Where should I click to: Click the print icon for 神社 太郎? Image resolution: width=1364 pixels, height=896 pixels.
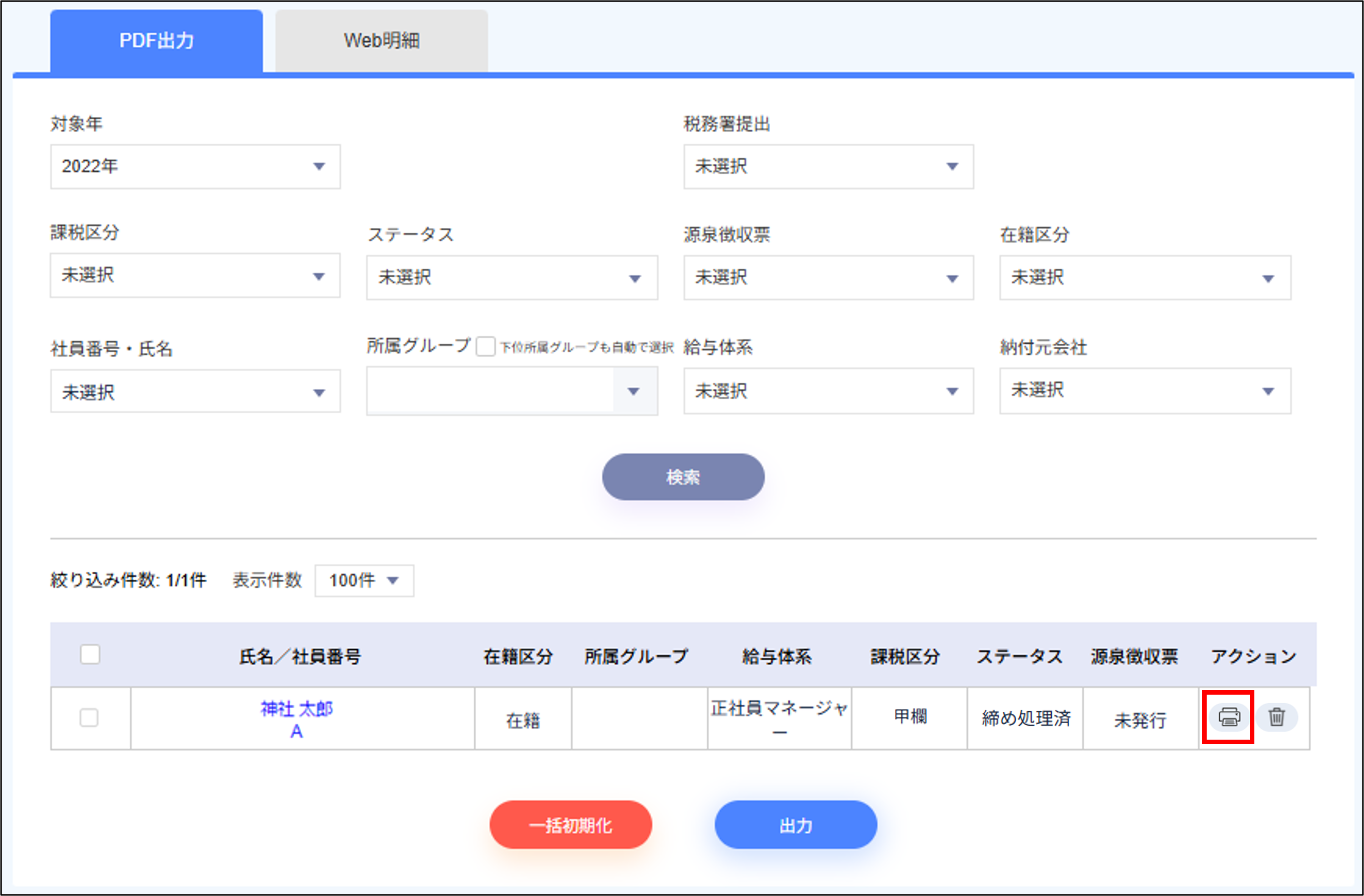[1228, 717]
